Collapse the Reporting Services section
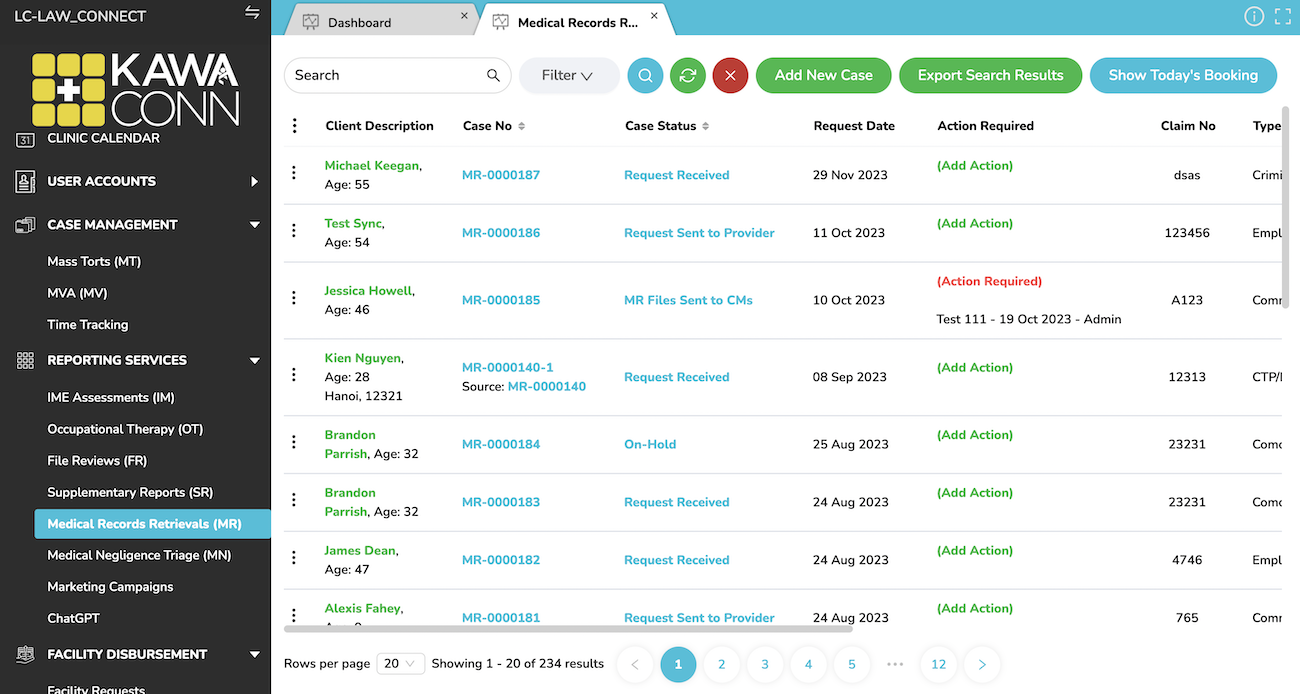The height and width of the screenshot is (694, 1300). 255,360
